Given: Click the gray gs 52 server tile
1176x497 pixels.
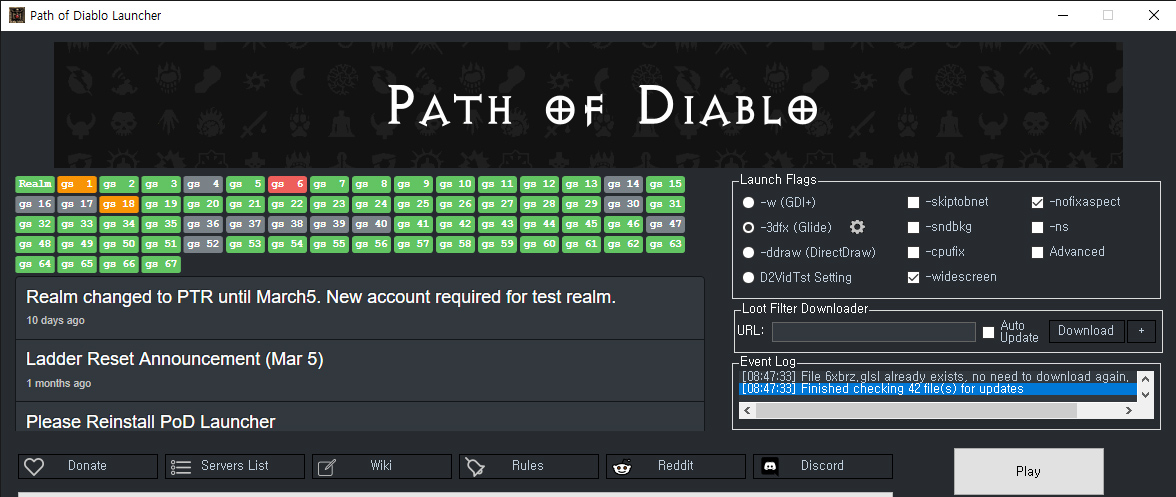Looking at the screenshot, I should [x=203, y=244].
